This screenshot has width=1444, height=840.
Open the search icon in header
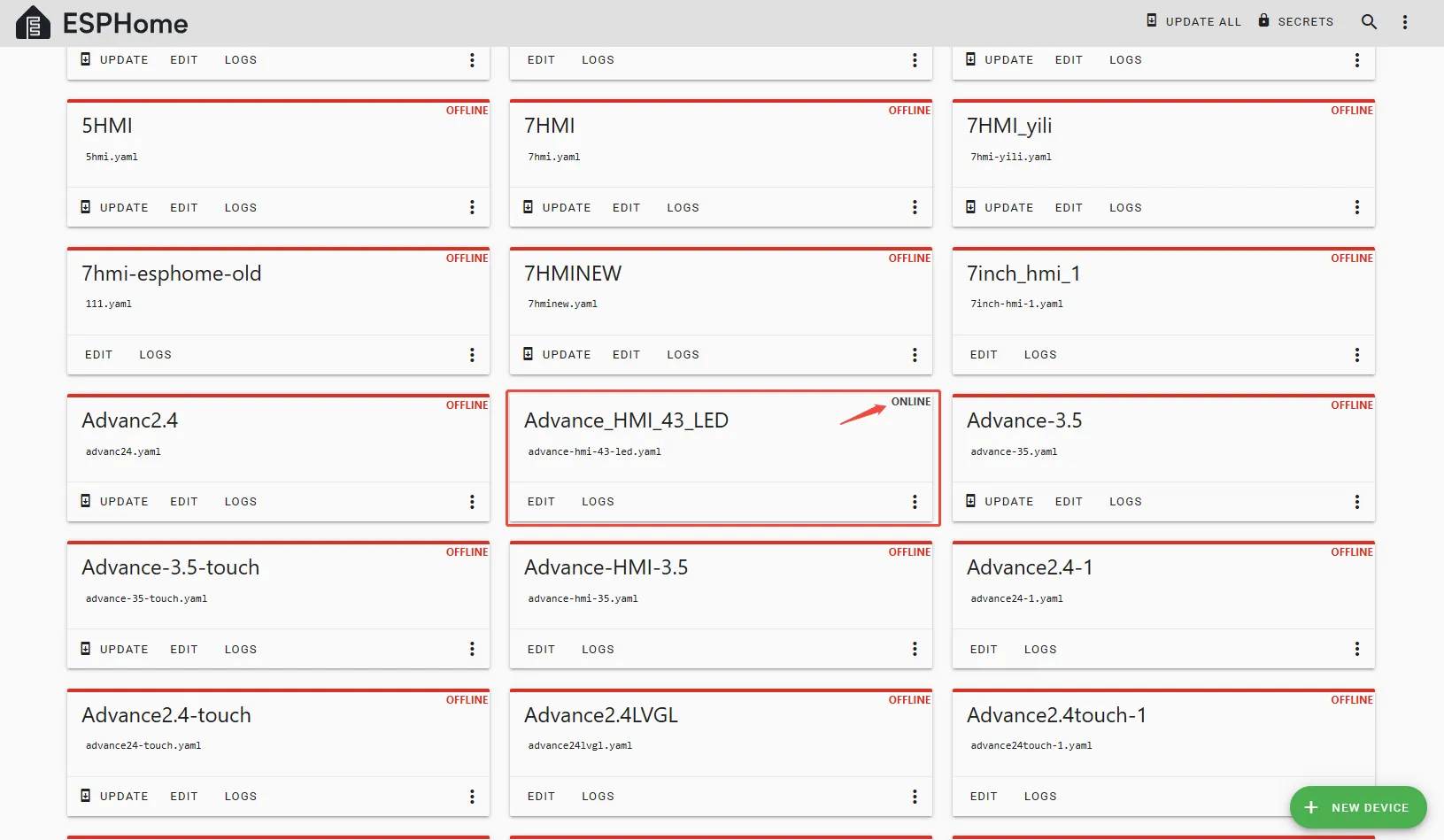(x=1369, y=22)
